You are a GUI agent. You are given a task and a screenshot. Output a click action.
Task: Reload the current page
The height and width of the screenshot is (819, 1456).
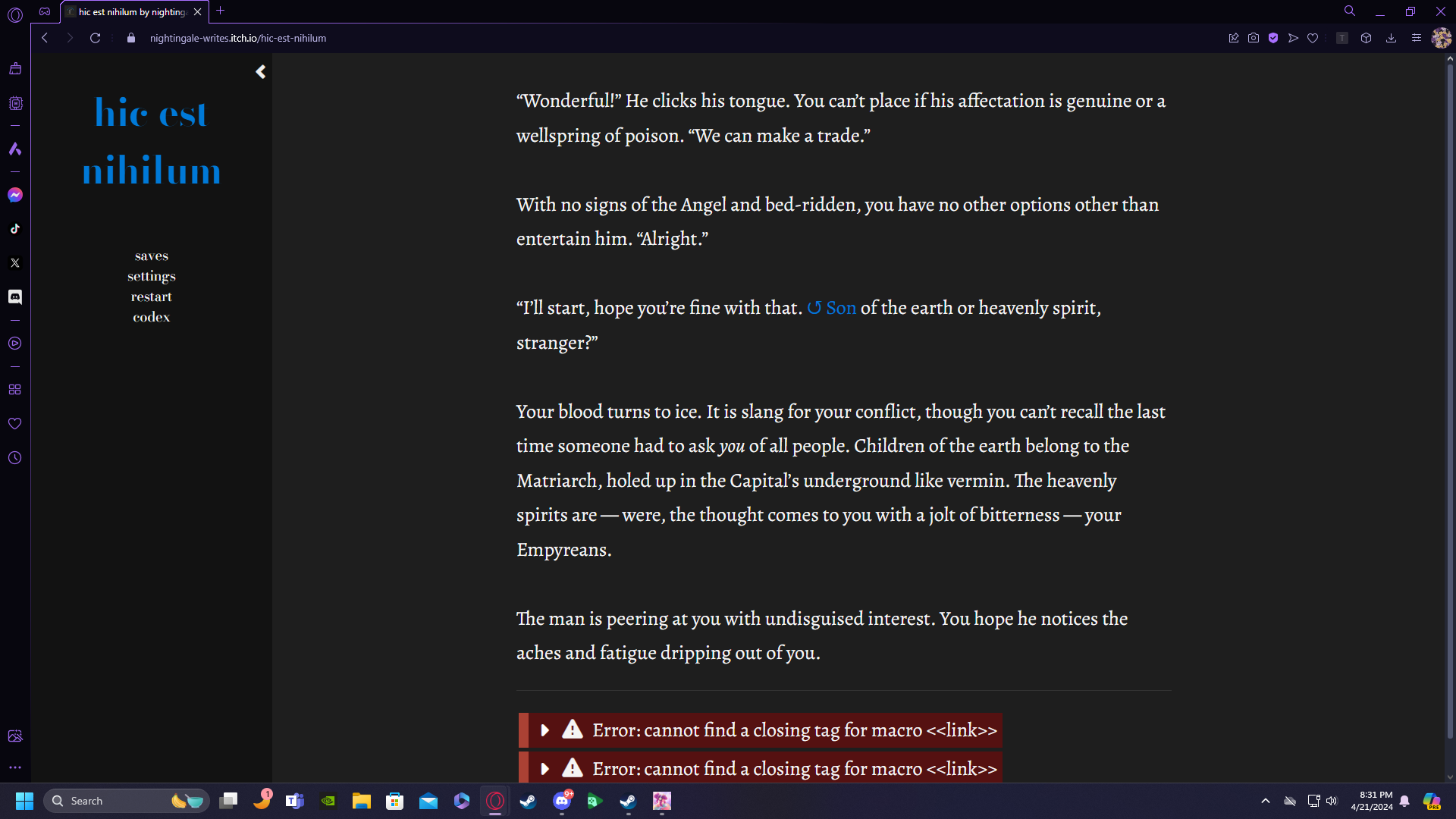coord(96,38)
